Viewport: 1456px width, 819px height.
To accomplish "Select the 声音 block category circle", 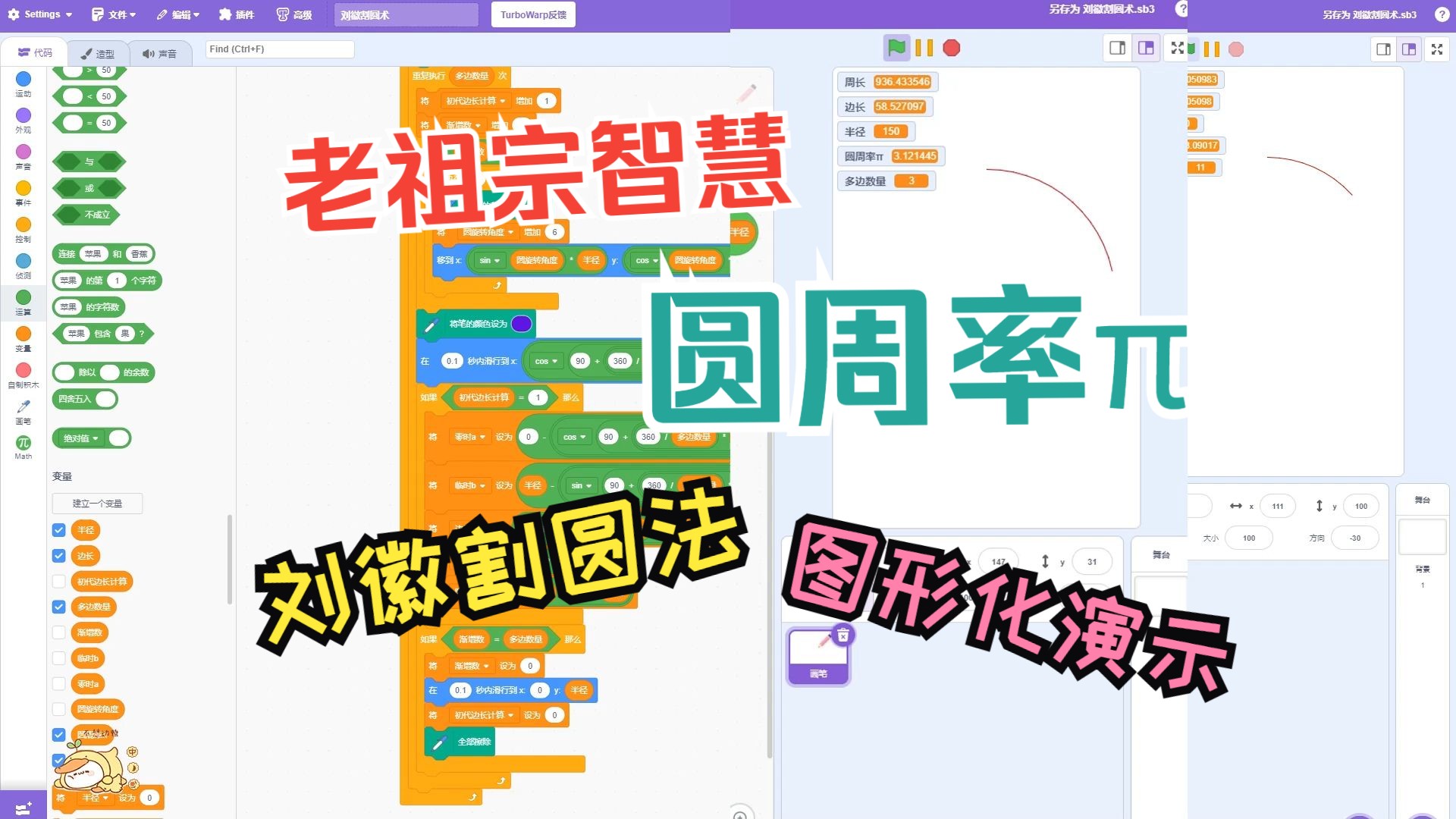I will (x=24, y=152).
